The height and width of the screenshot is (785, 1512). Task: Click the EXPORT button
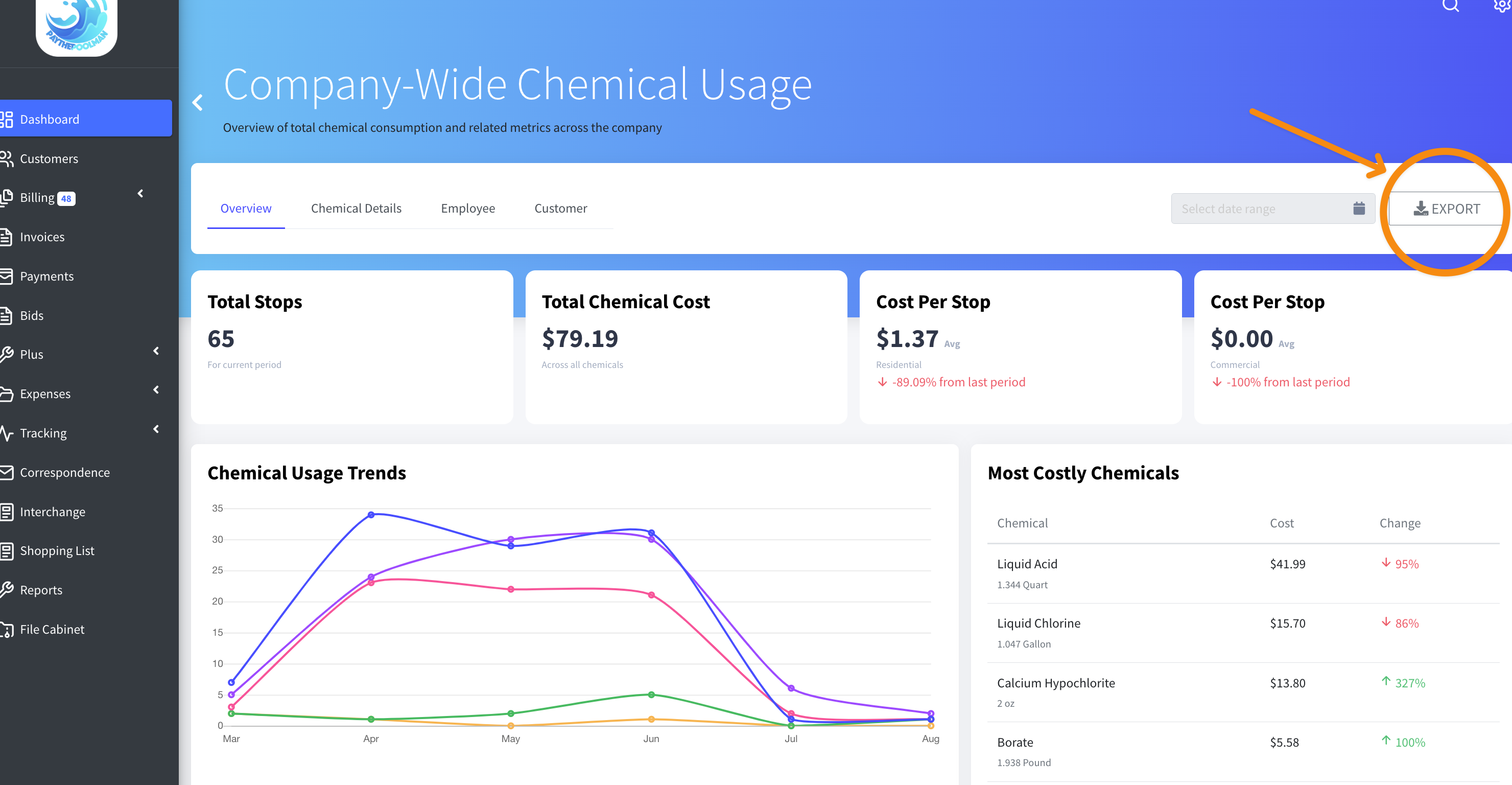(1446, 209)
